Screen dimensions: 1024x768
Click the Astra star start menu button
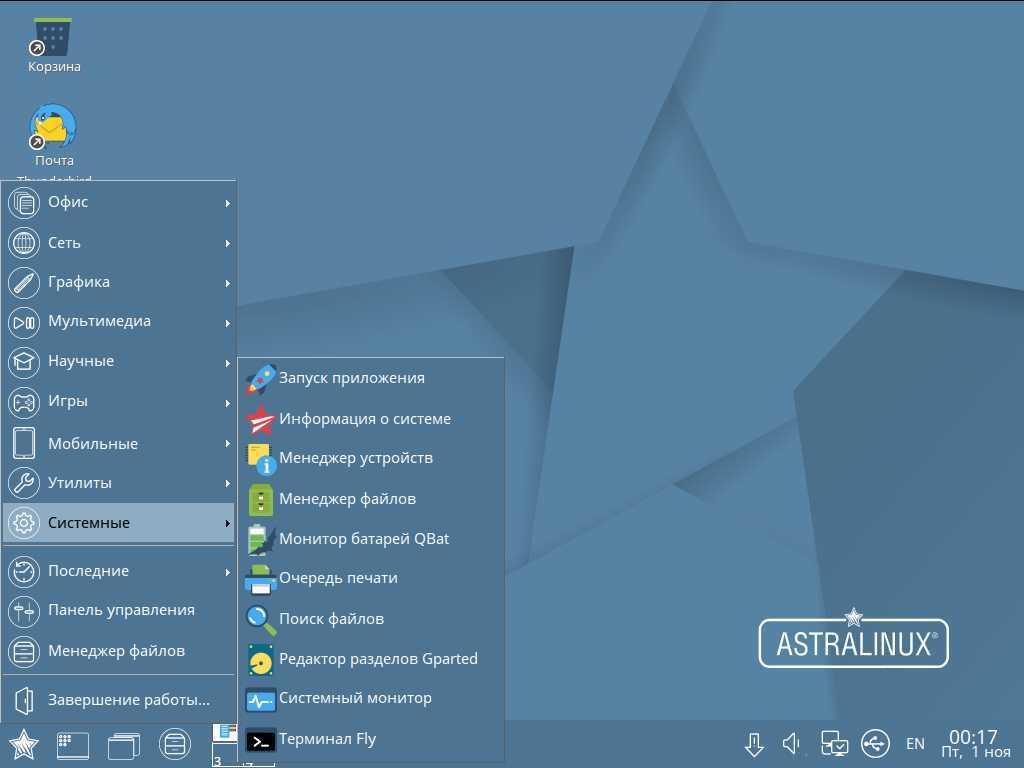pyautogui.click(x=23, y=744)
